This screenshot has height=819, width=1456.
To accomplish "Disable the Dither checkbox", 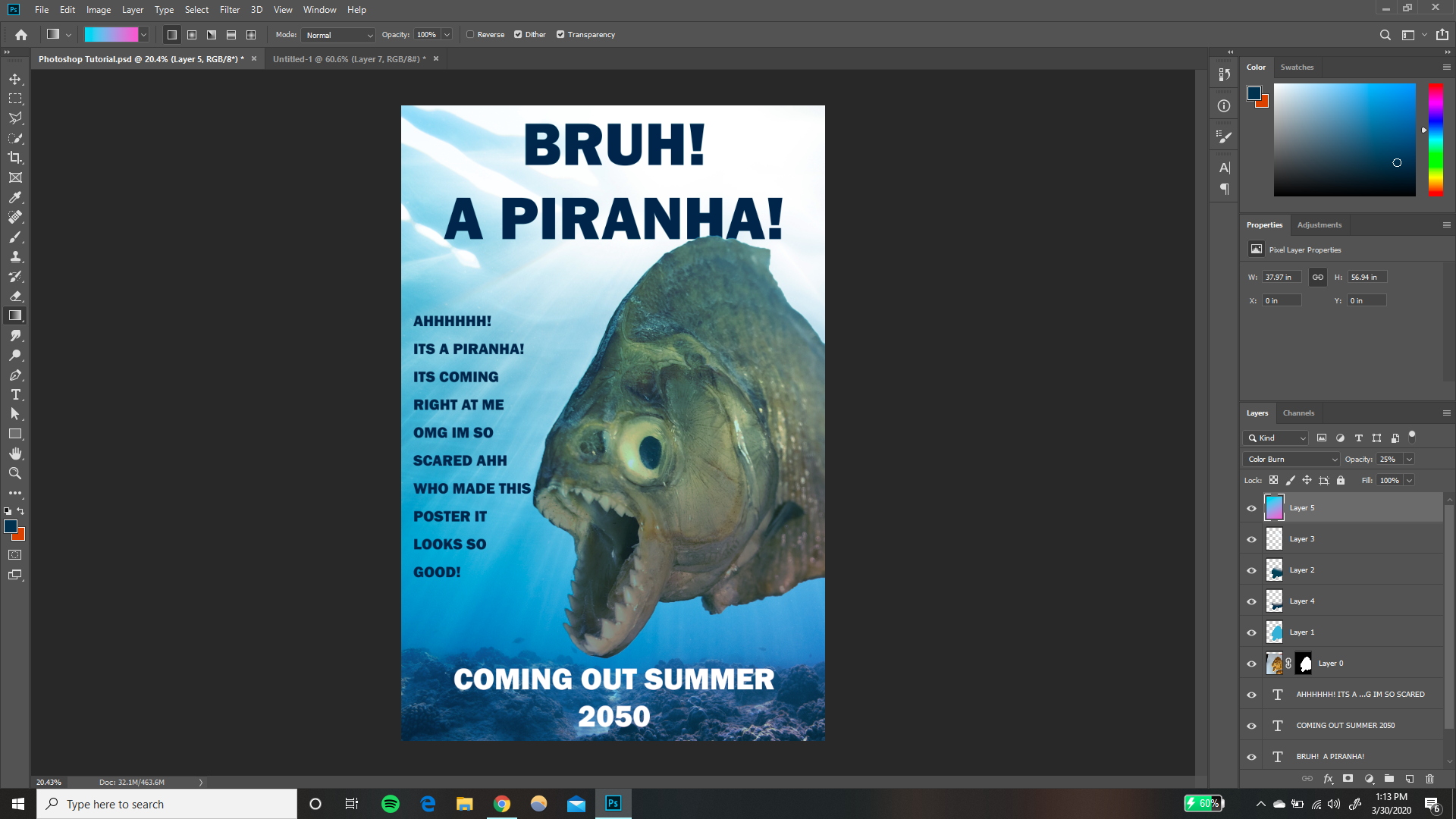I will click(x=518, y=34).
